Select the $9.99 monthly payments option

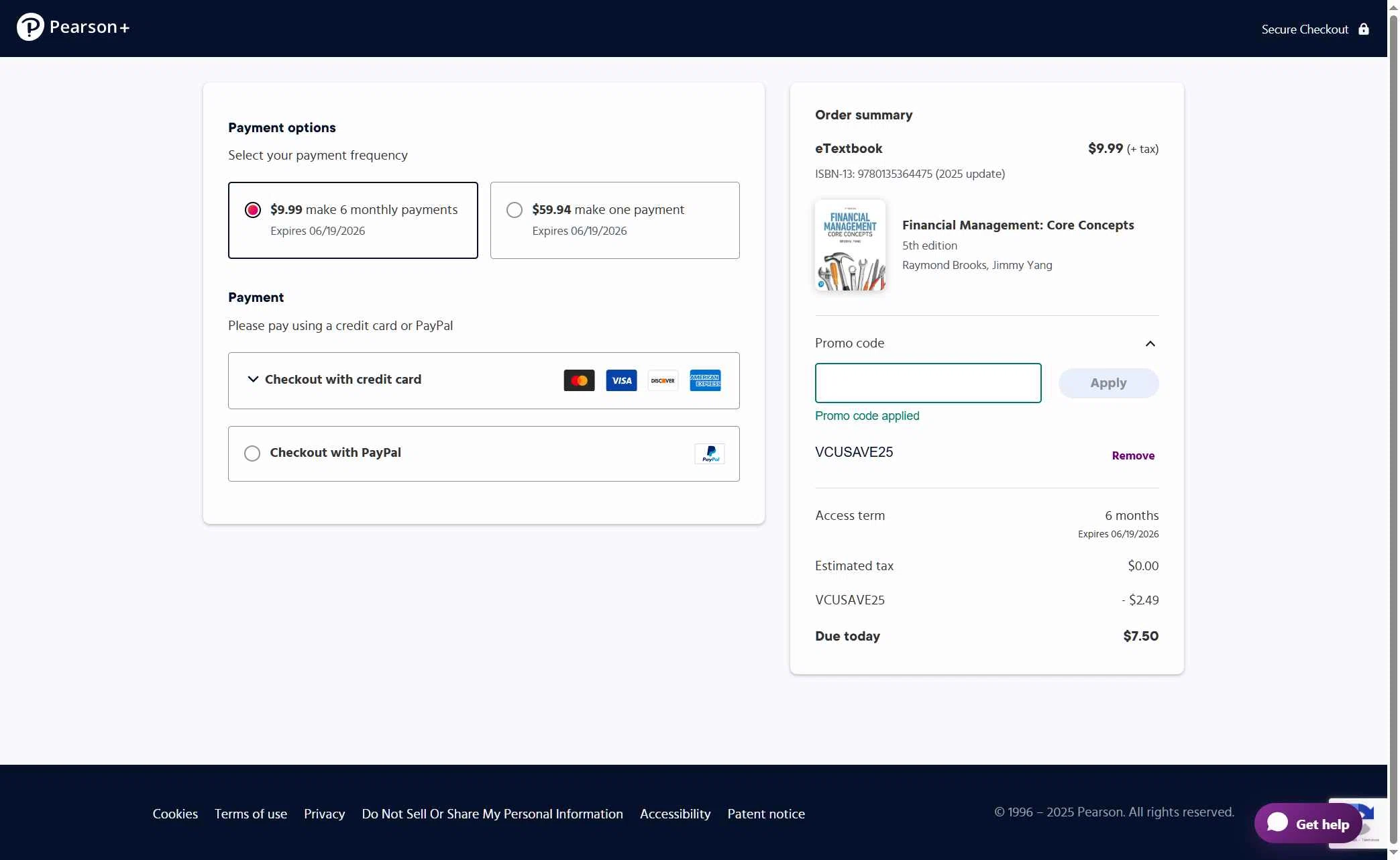[252, 209]
